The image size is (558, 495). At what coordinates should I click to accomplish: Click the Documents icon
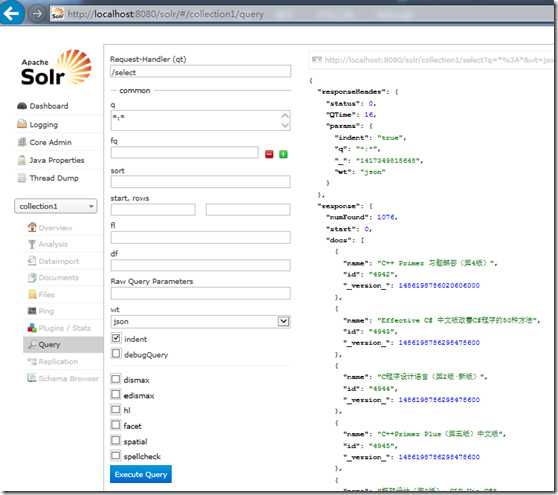32,278
